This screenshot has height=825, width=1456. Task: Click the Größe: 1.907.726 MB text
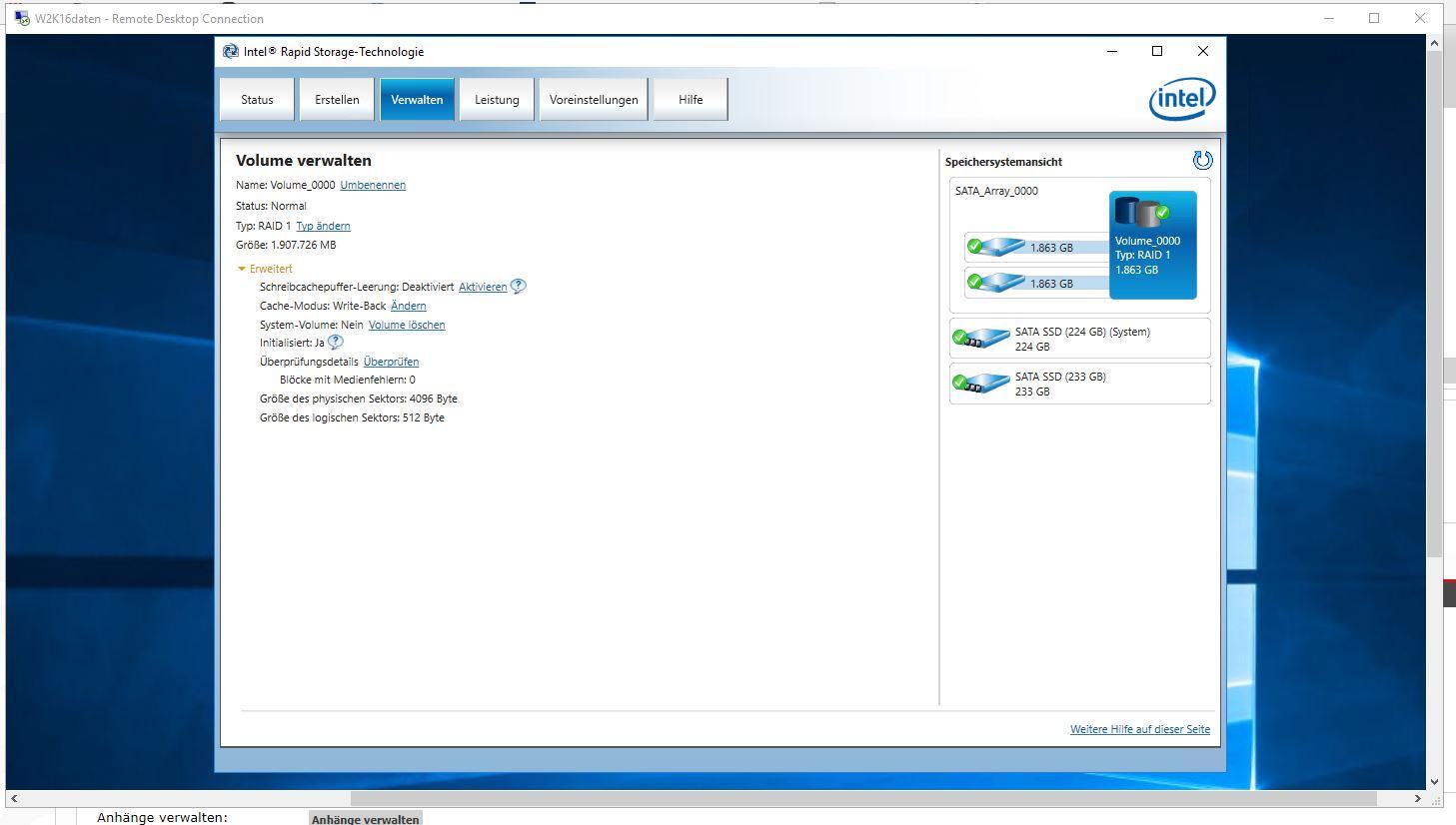coord(286,245)
